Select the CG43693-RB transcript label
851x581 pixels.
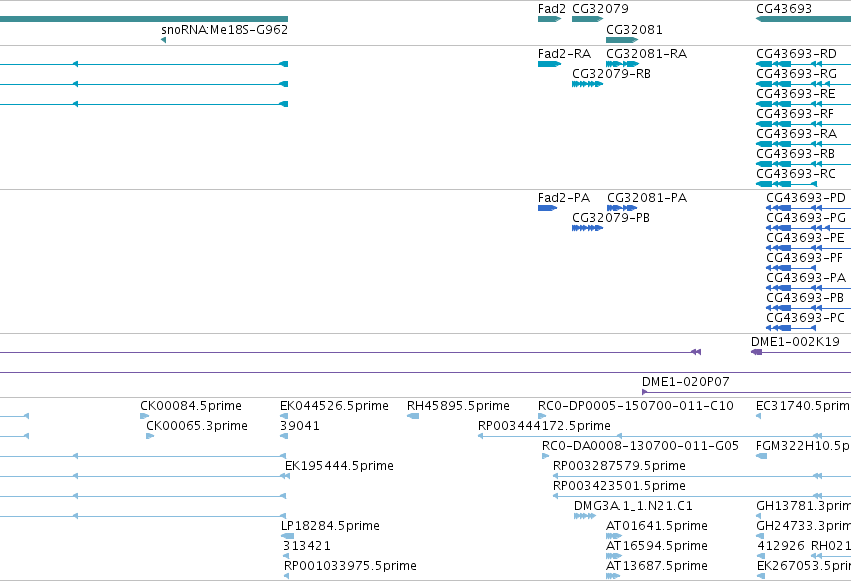click(x=795, y=154)
